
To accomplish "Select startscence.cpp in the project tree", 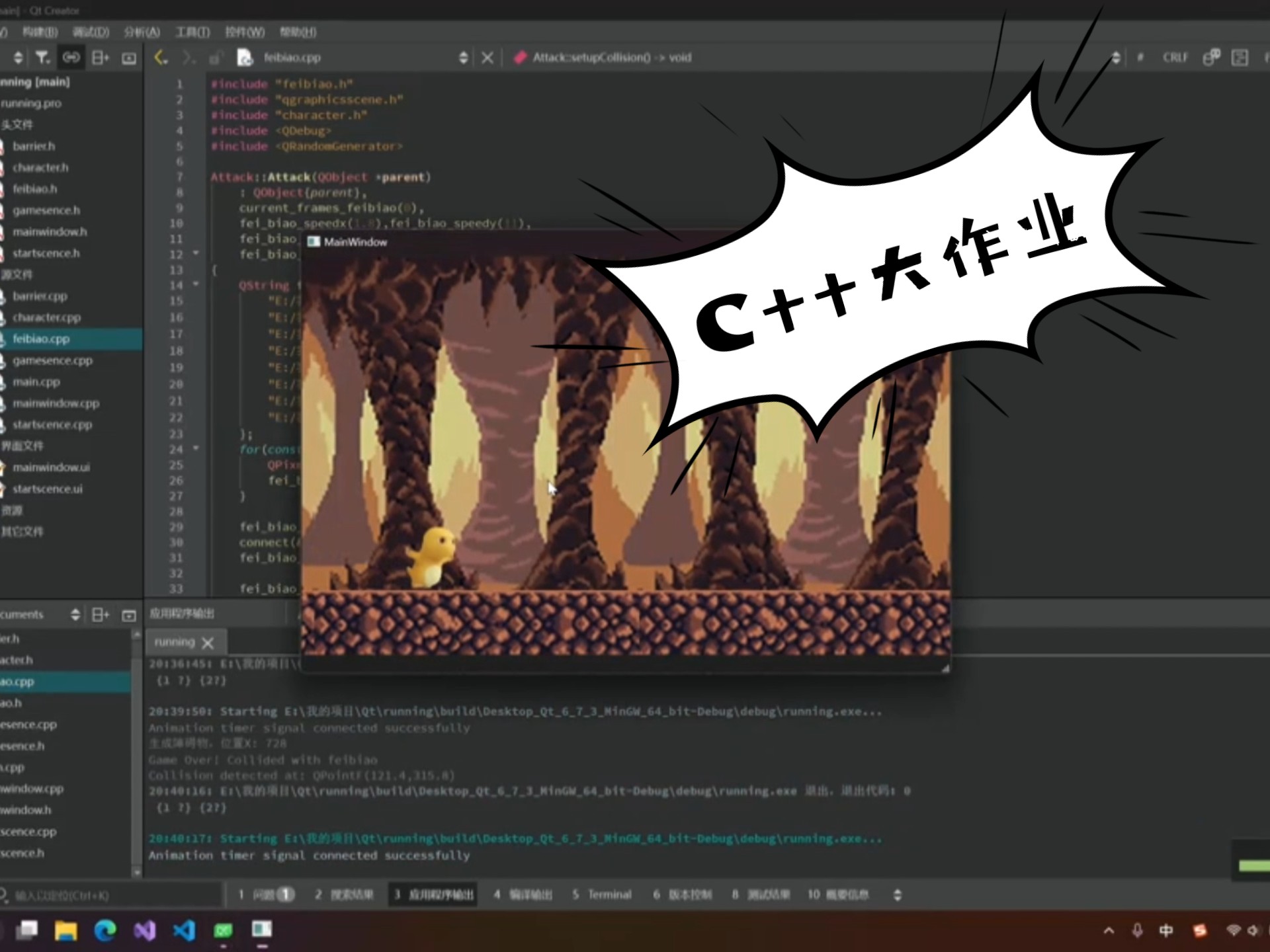I will tap(52, 424).
